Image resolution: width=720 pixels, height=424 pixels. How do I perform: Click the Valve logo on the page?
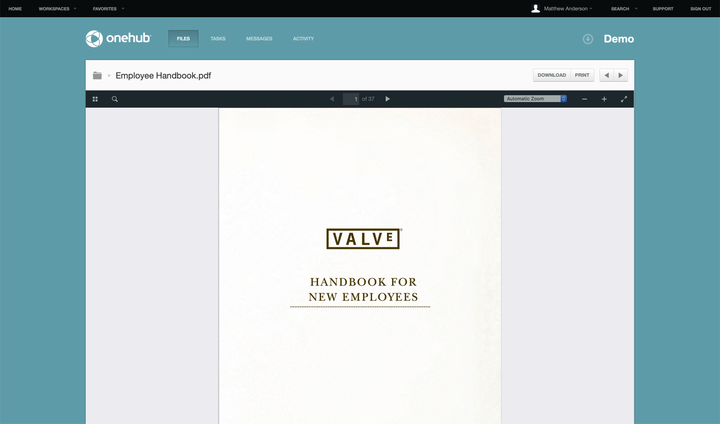pos(363,239)
